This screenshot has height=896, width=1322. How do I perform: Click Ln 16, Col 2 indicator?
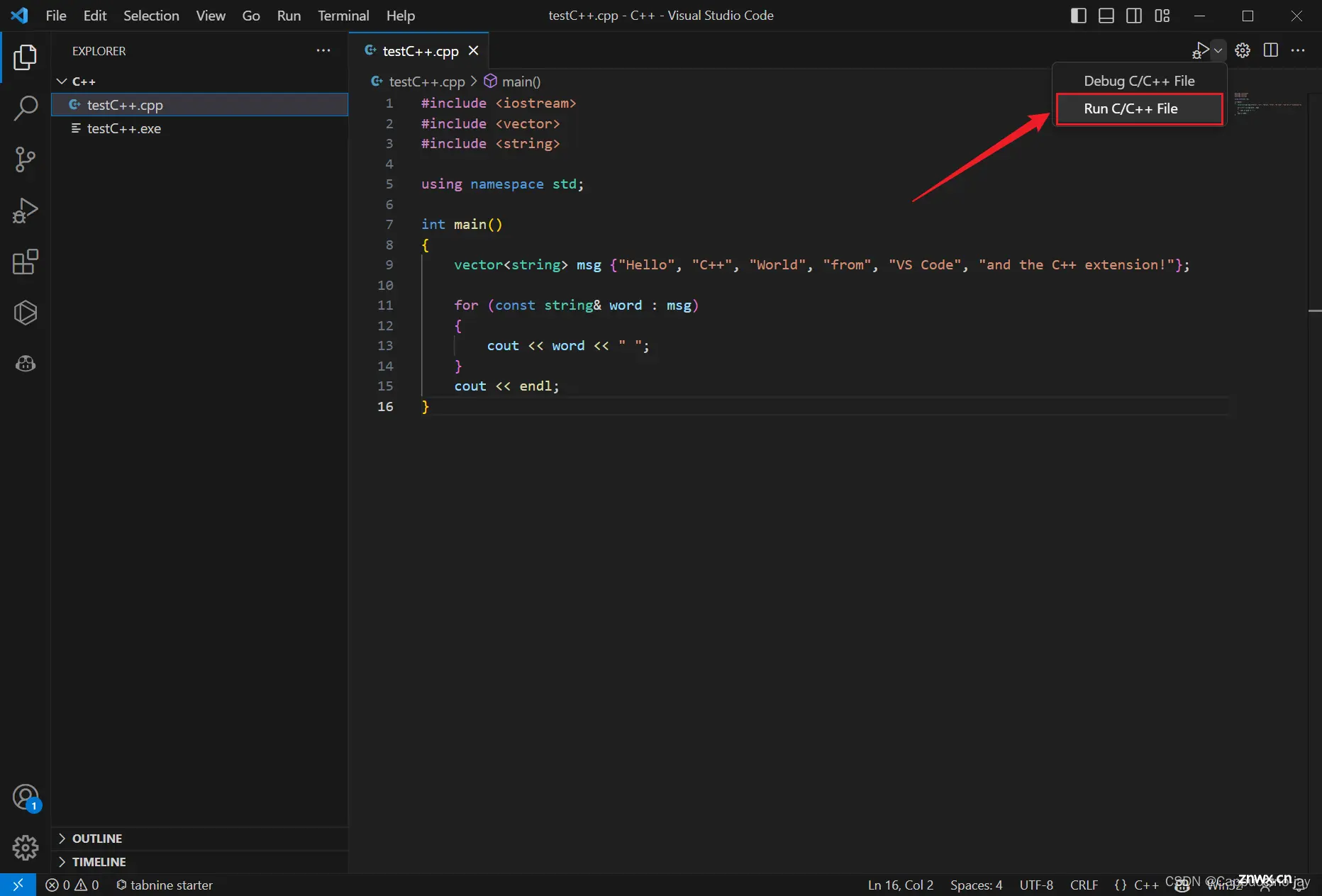pyautogui.click(x=901, y=885)
